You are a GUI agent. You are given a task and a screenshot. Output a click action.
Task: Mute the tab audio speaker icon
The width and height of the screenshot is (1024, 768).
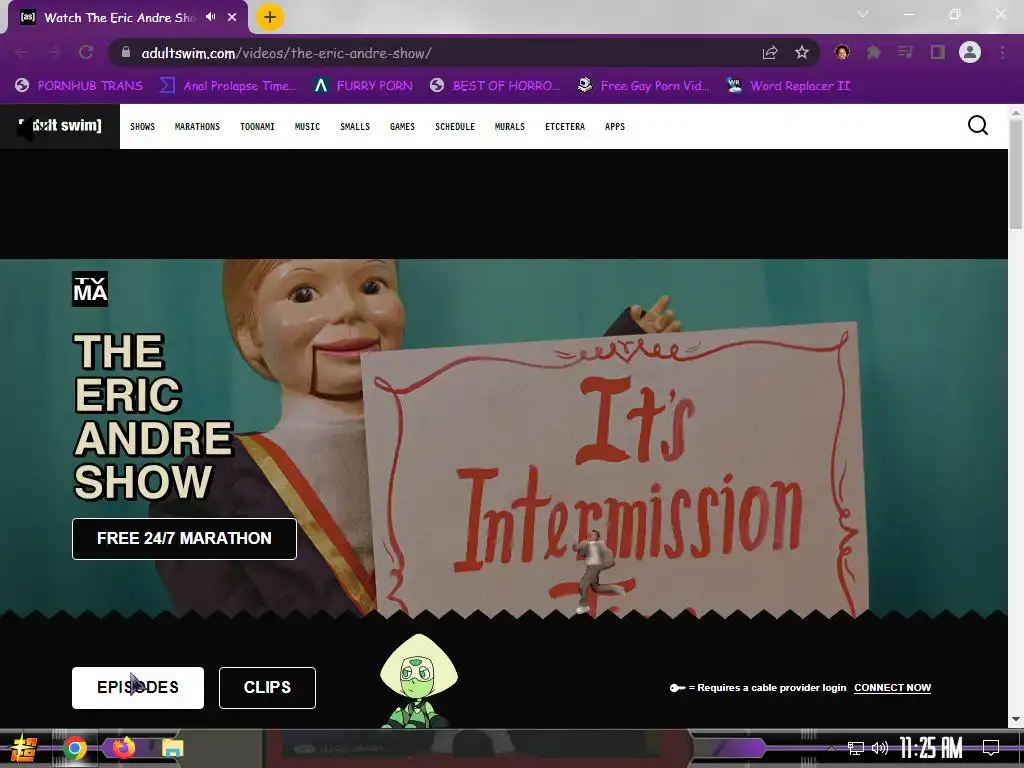tap(210, 17)
